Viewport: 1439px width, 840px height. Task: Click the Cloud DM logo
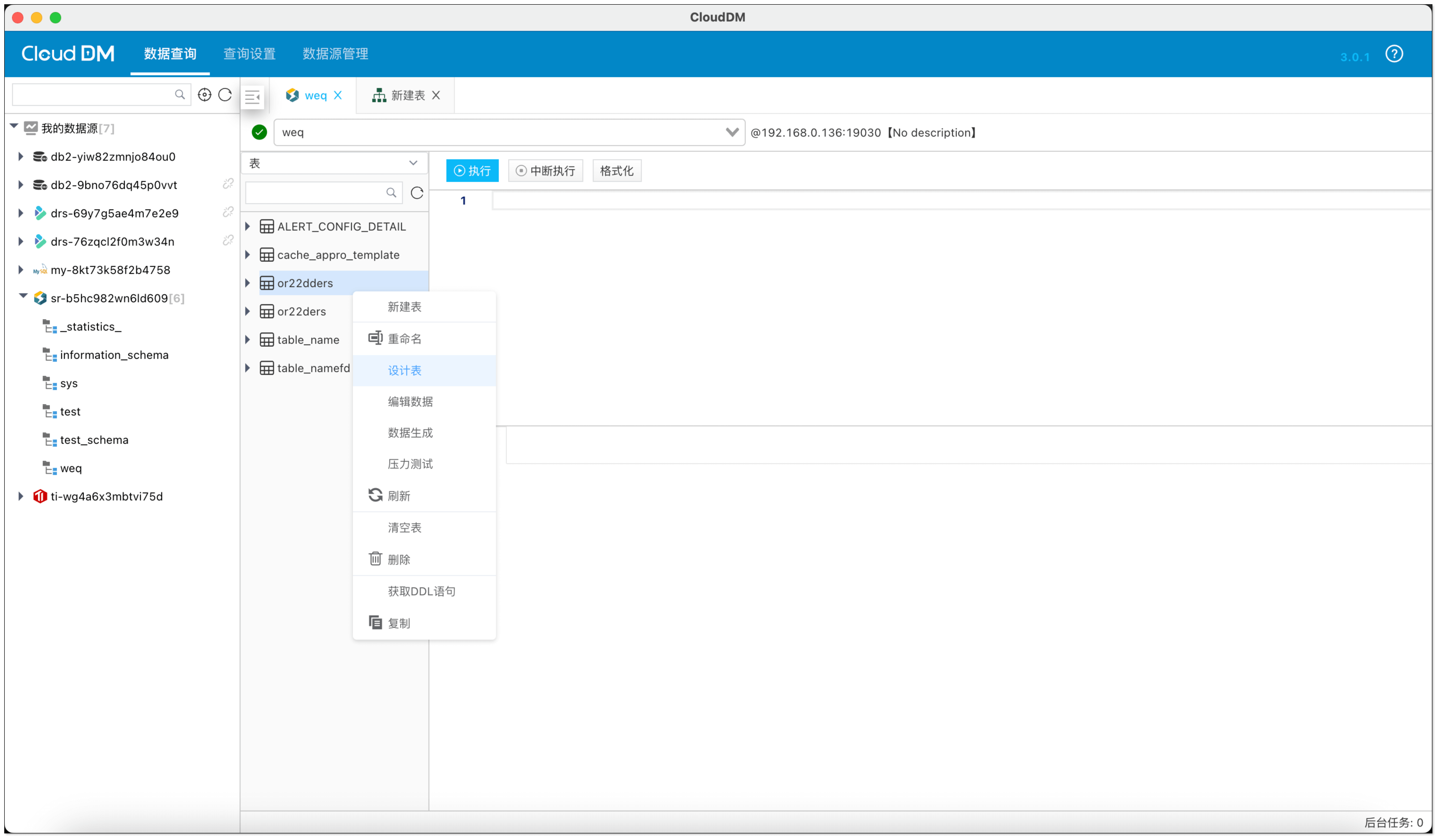(68, 54)
